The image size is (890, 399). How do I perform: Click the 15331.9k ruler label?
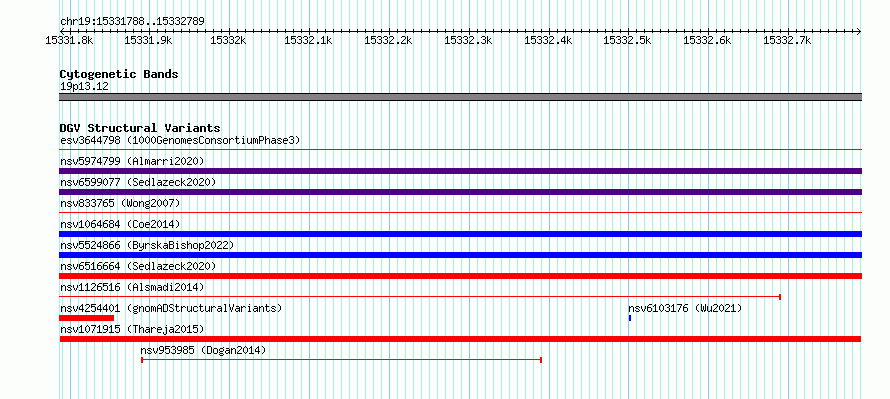pos(149,40)
